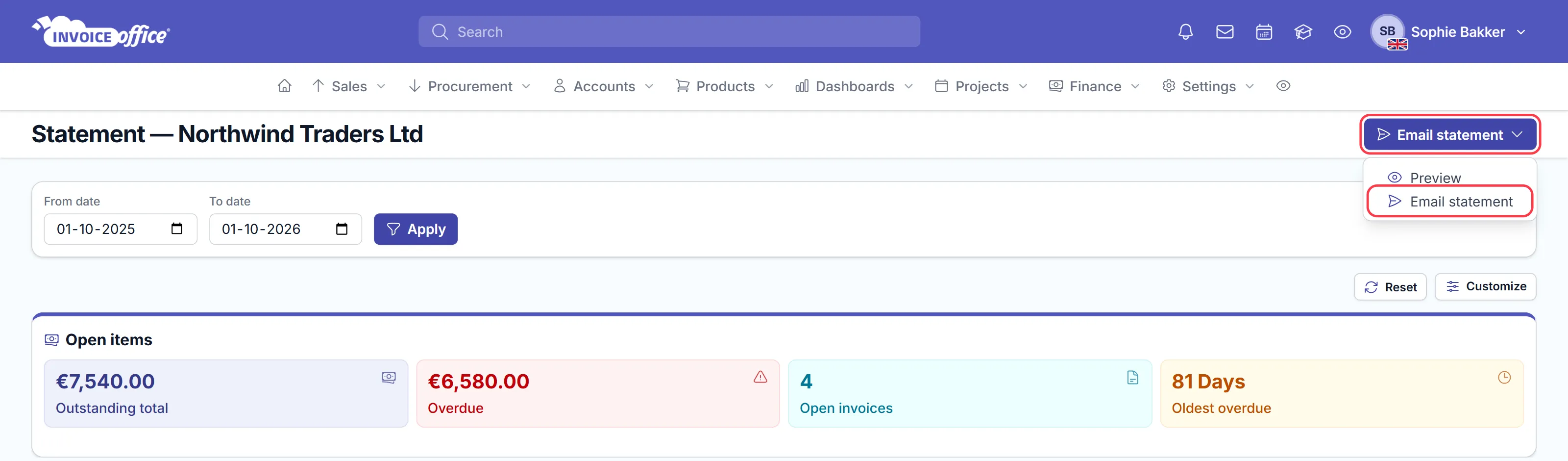The width and height of the screenshot is (1568, 461).
Task: Click the Email statement split button
Action: pyautogui.click(x=1449, y=134)
